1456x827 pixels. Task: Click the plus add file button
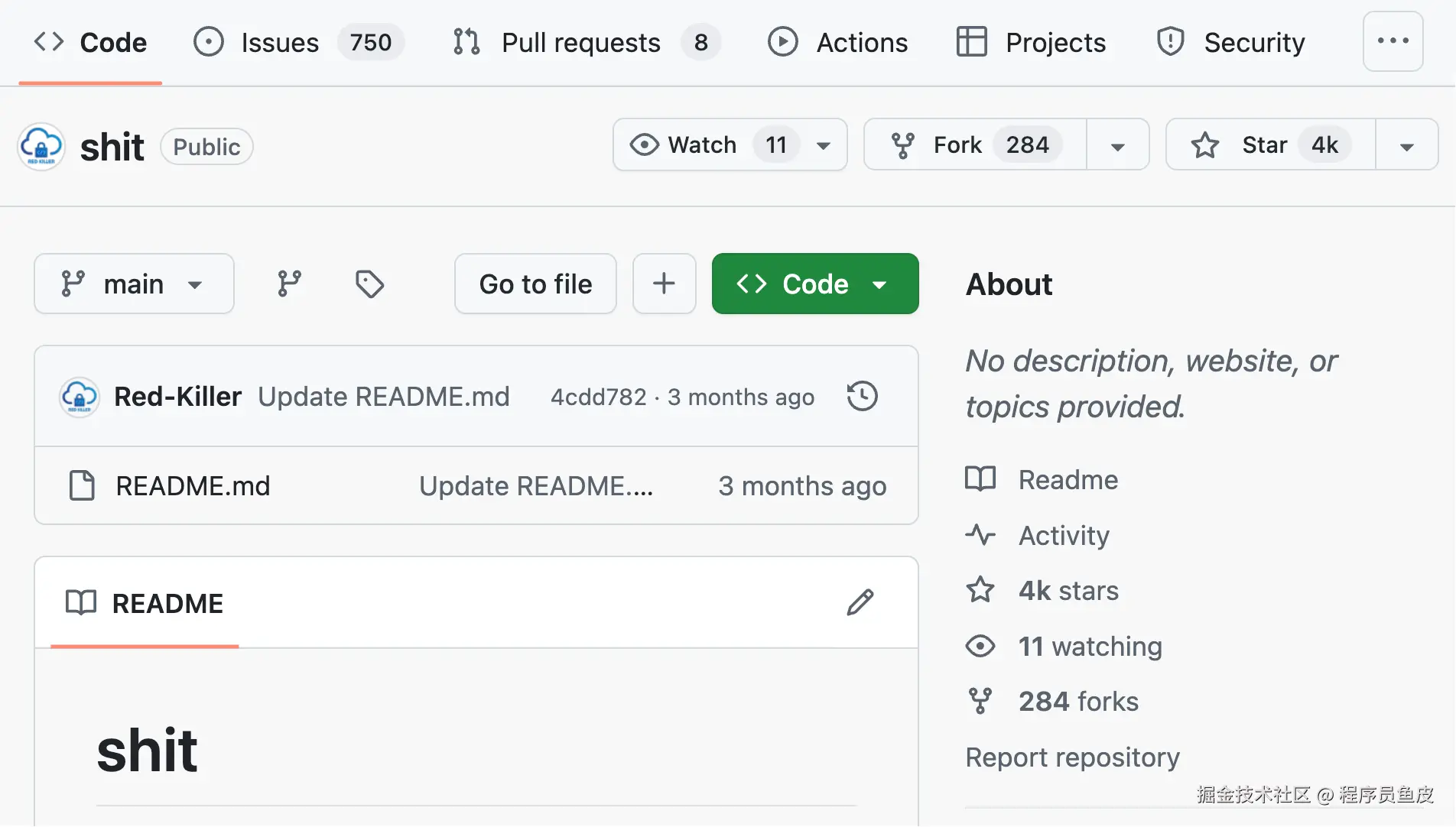pyautogui.click(x=664, y=284)
